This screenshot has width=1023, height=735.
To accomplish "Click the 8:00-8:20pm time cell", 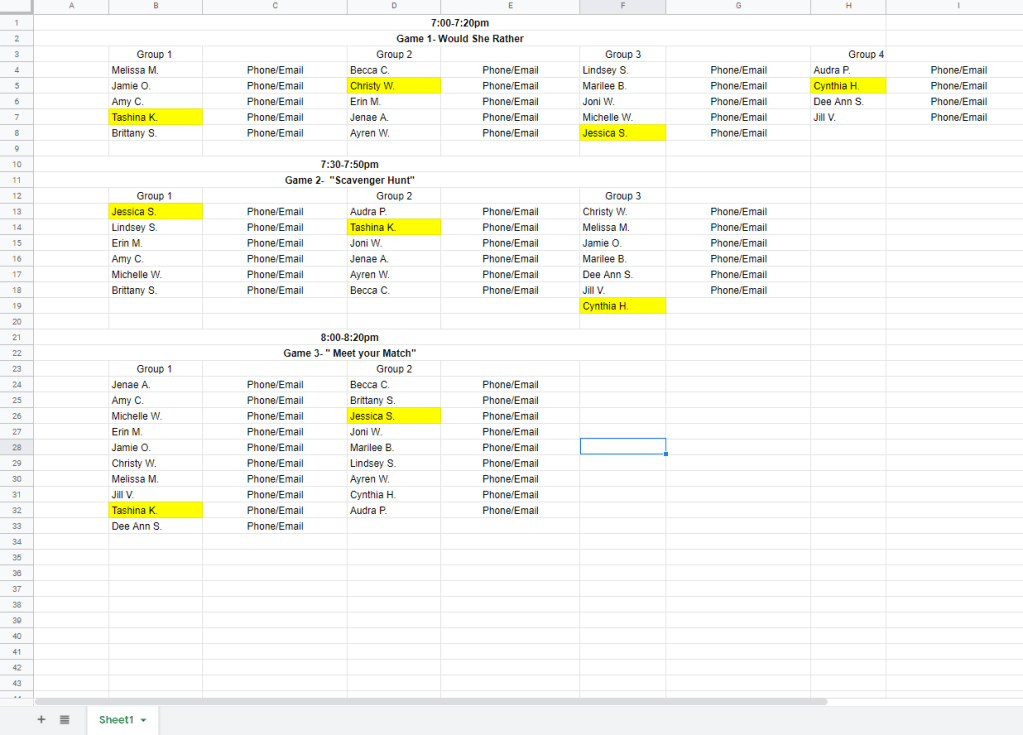I will [x=349, y=337].
